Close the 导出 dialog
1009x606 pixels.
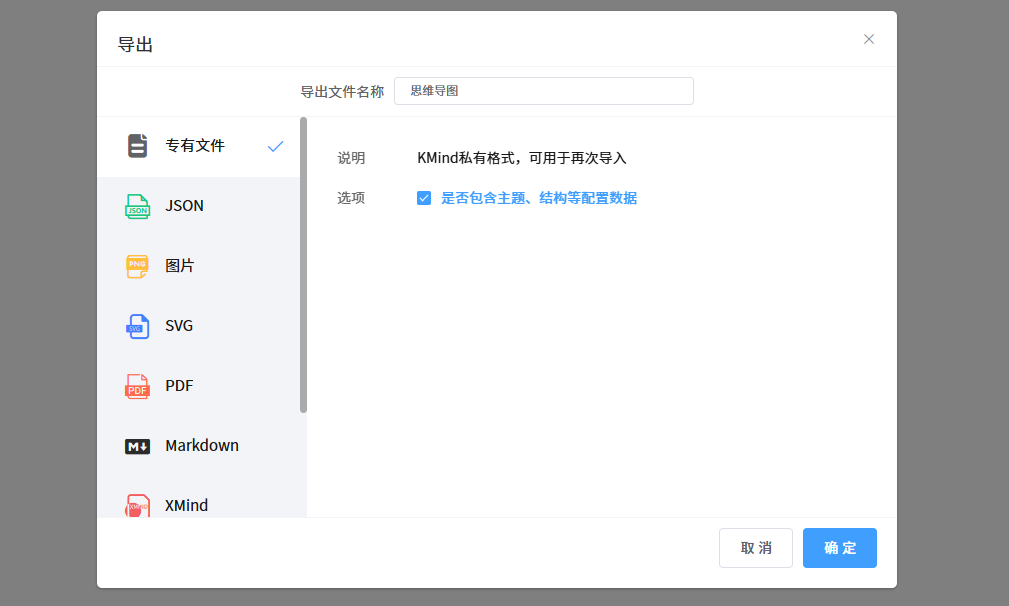click(x=868, y=39)
